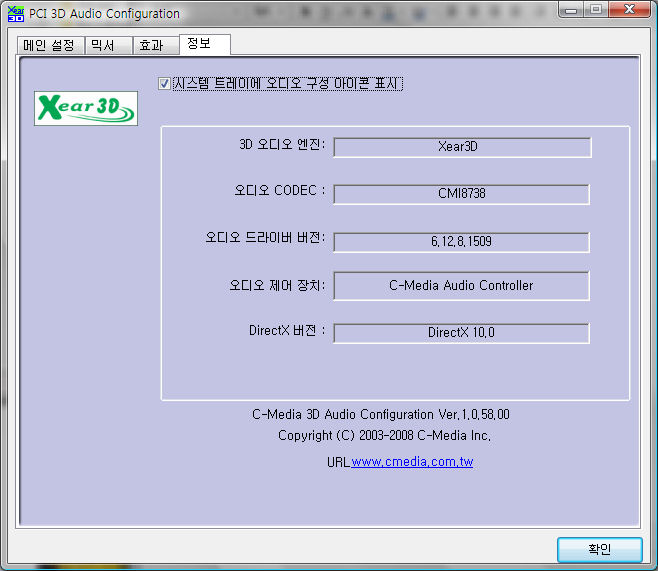
Task: Toggle the system tray audio icon checkbox
Action: pos(164,83)
